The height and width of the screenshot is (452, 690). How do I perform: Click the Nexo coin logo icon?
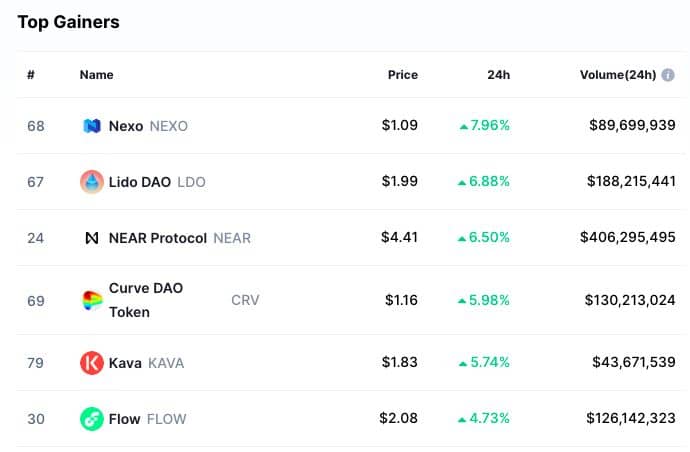pyautogui.click(x=92, y=126)
